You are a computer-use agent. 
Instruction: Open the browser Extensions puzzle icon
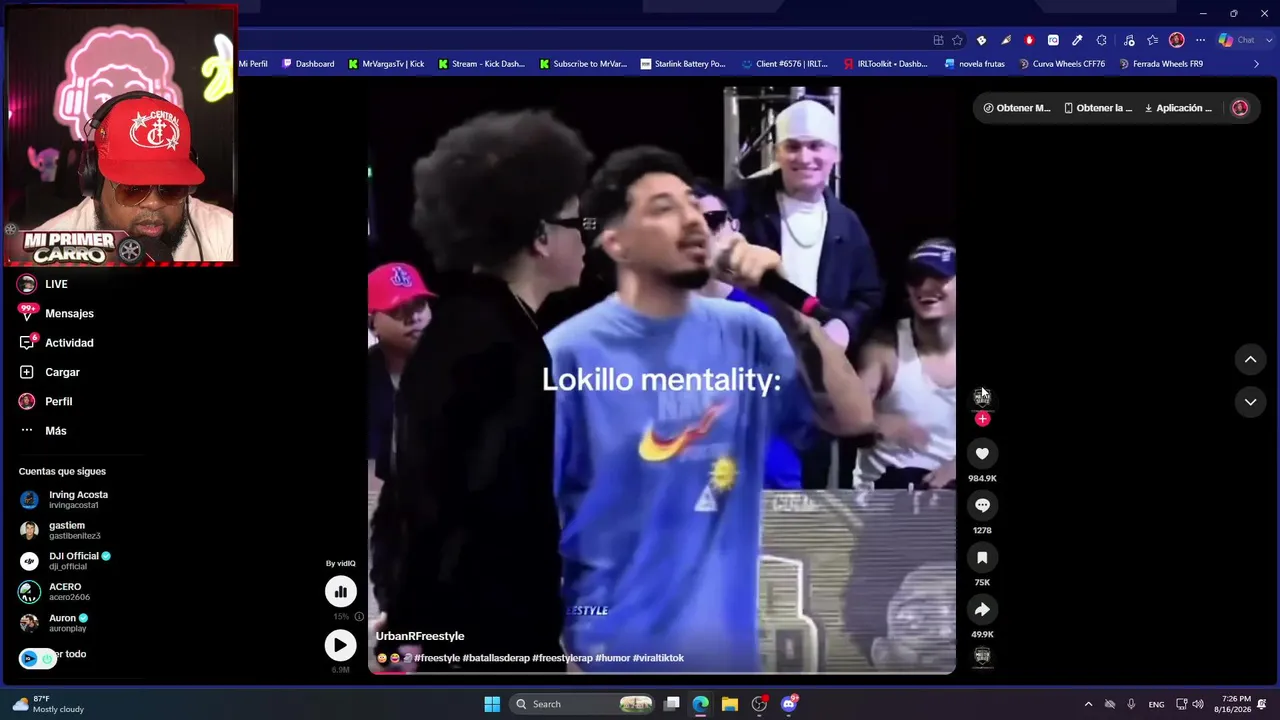coord(1101,40)
